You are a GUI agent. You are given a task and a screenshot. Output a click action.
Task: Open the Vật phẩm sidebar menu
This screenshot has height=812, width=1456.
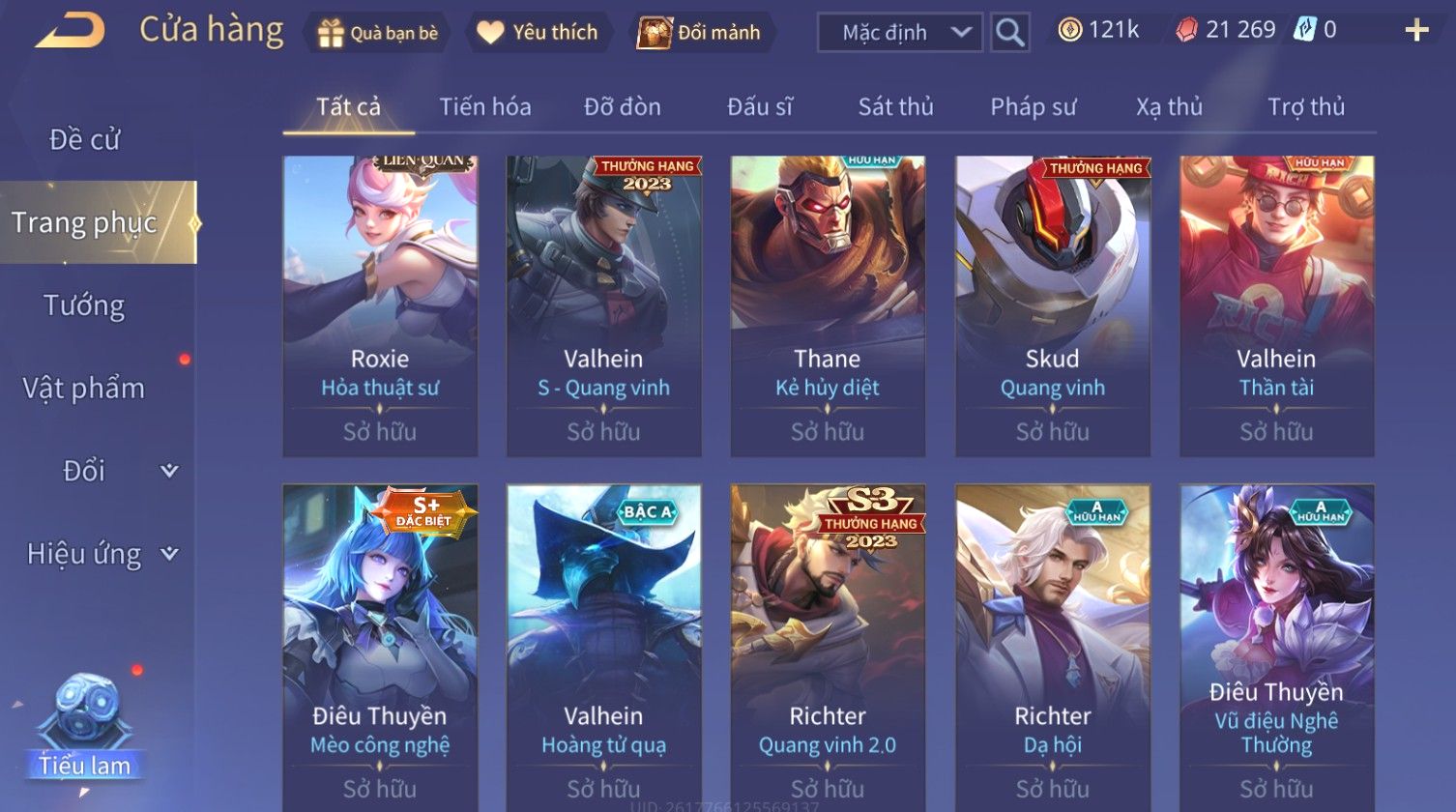[84, 389]
